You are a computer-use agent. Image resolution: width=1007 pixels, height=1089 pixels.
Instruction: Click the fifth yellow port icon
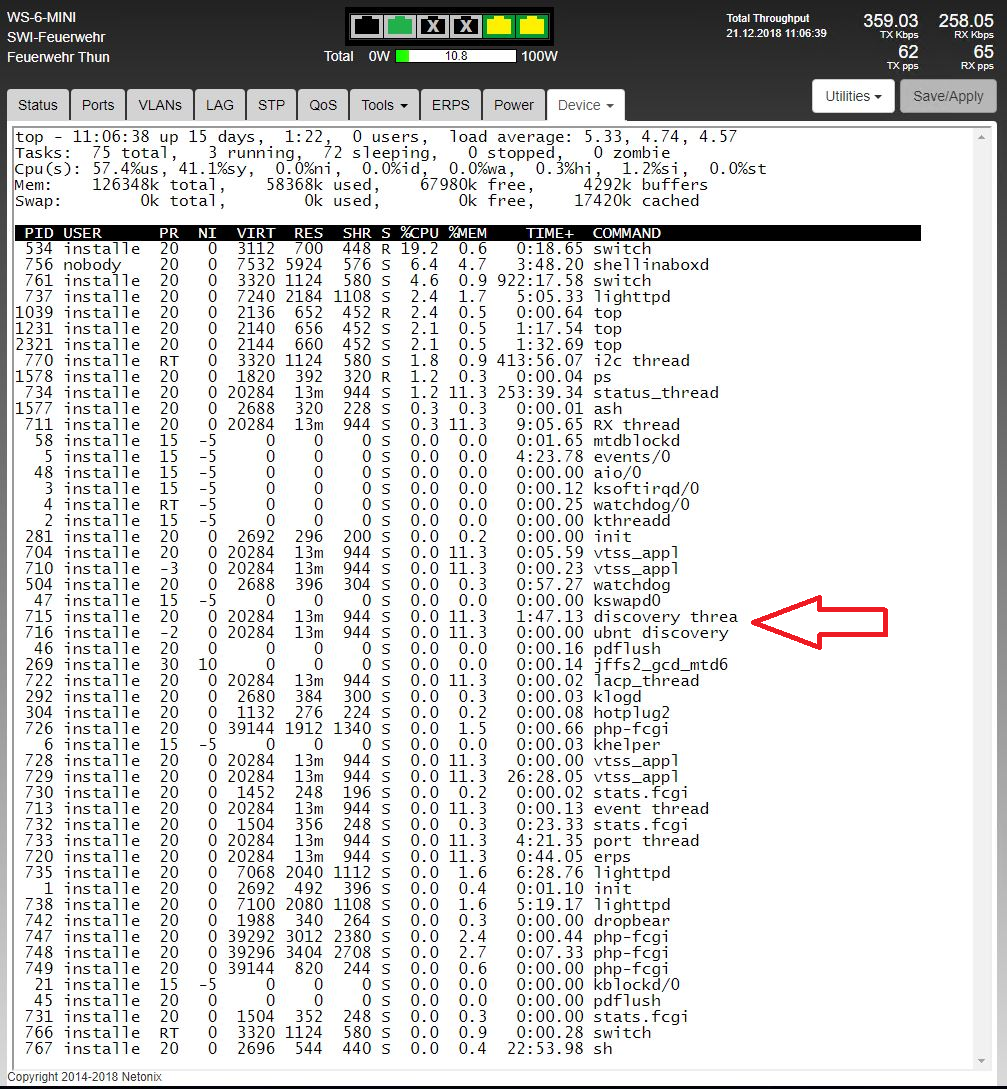click(499, 26)
